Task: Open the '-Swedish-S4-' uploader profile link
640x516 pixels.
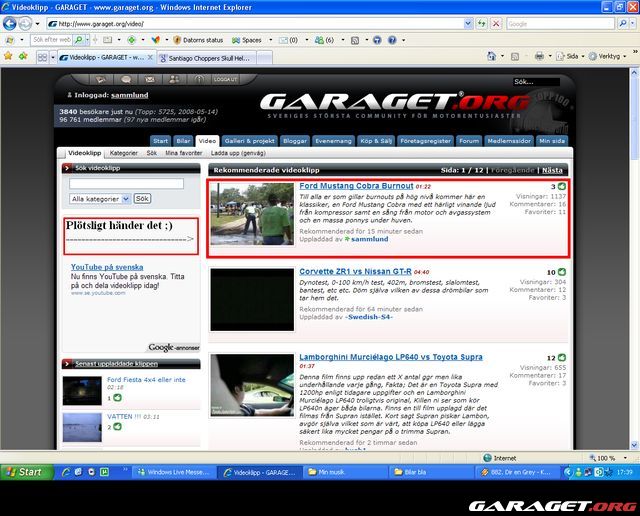Action: (369, 317)
